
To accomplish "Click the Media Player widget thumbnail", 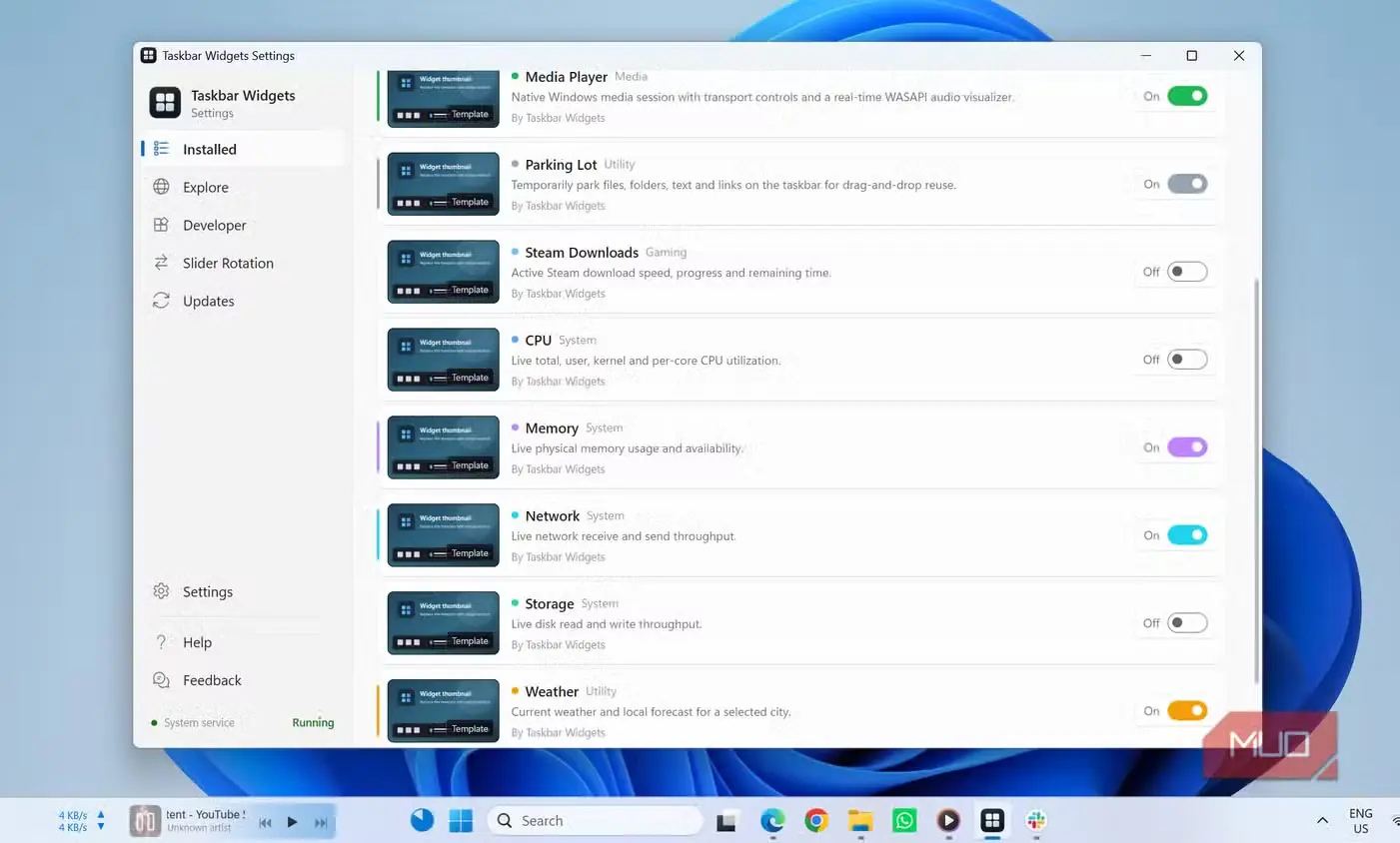I will [x=443, y=98].
